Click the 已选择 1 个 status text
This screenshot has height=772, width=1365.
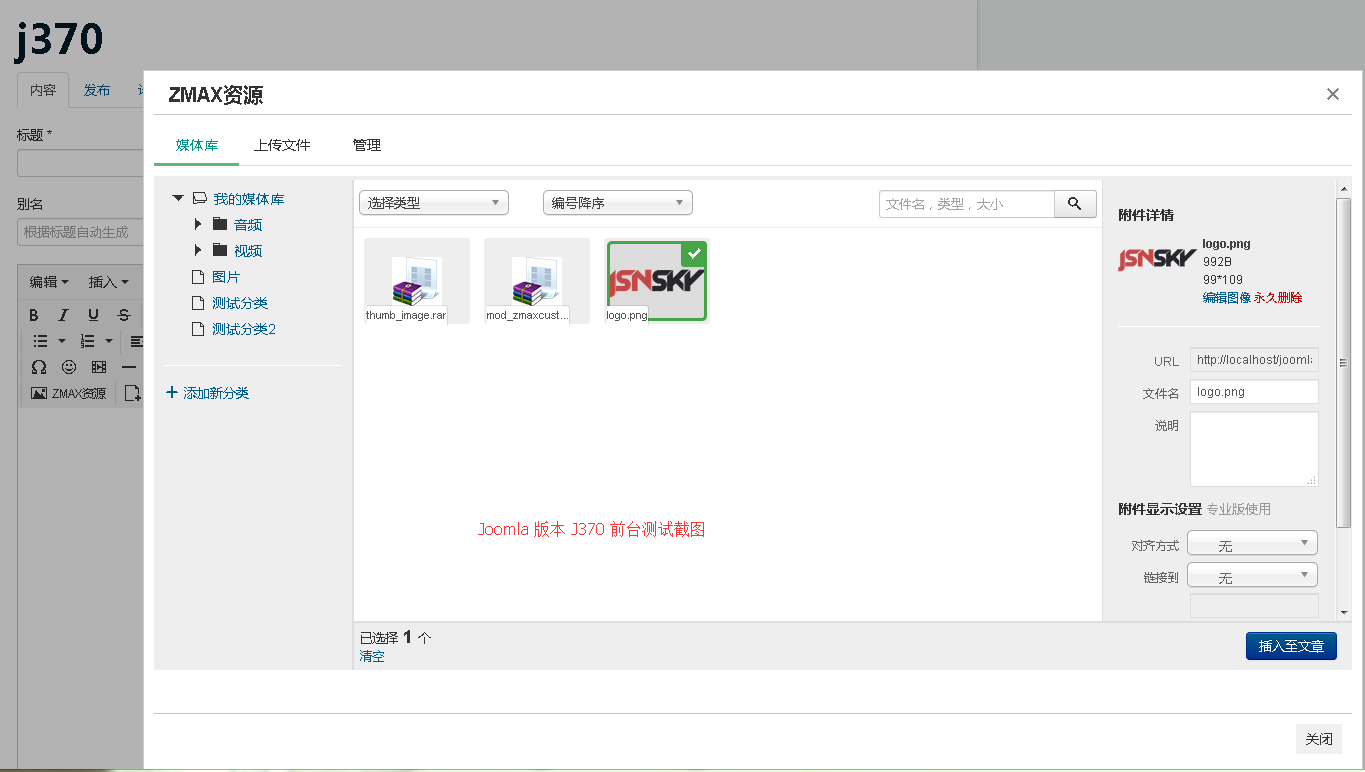click(395, 637)
